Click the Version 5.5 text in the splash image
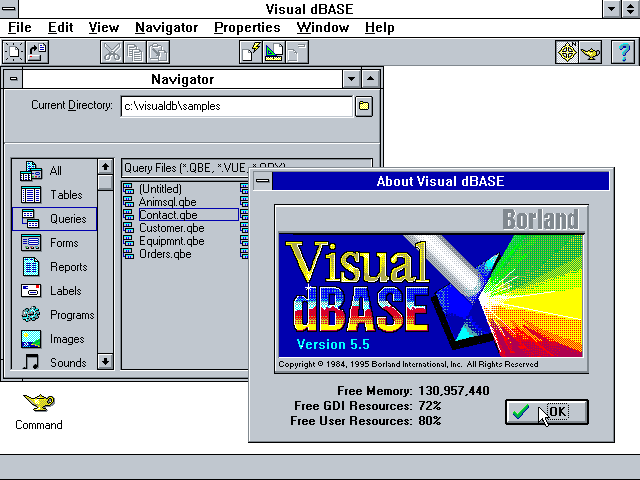 pyautogui.click(x=333, y=344)
